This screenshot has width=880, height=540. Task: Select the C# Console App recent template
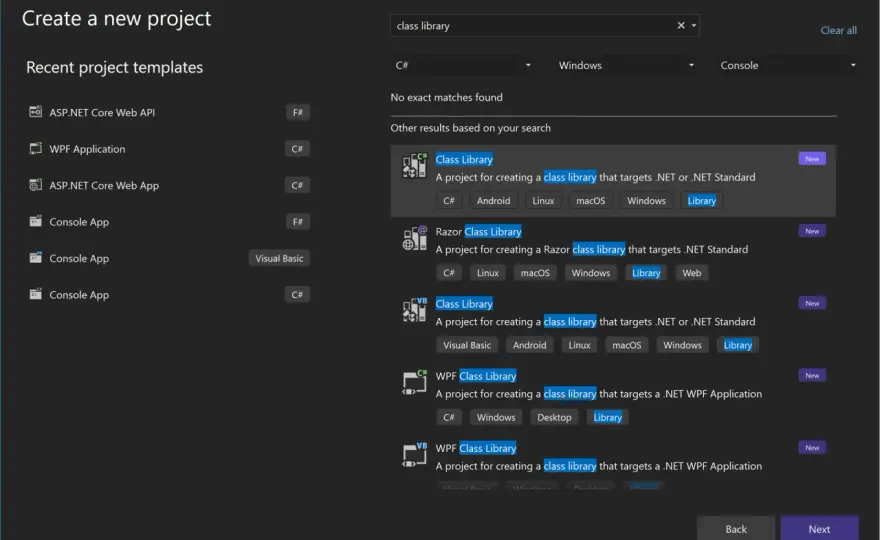pyautogui.click(x=168, y=295)
